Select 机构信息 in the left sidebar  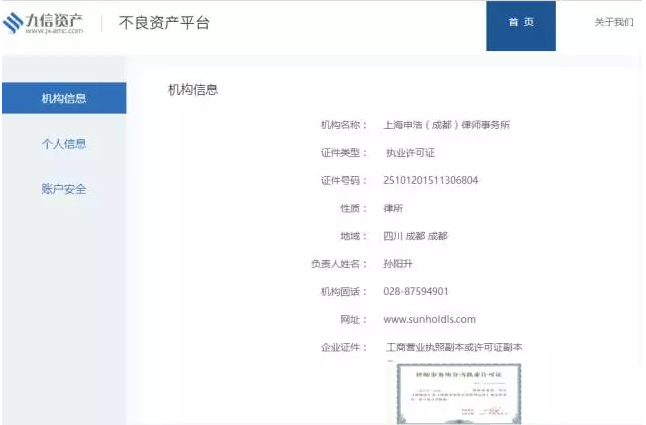coord(64,98)
